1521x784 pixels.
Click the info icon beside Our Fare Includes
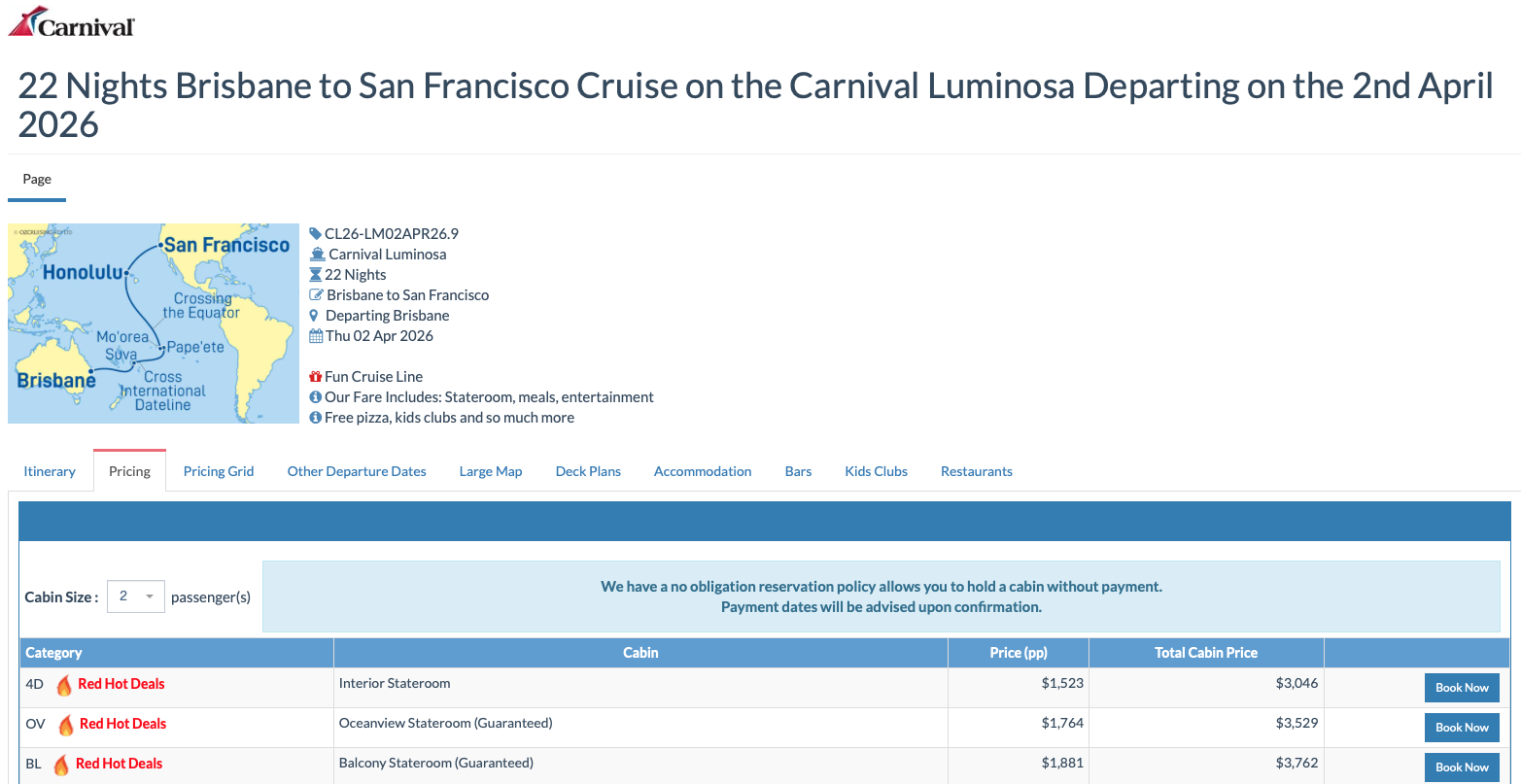tap(315, 397)
